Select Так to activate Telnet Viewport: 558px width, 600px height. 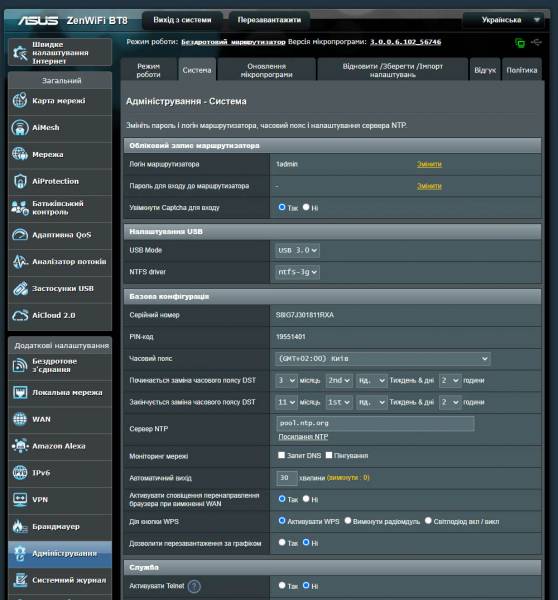click(282, 585)
